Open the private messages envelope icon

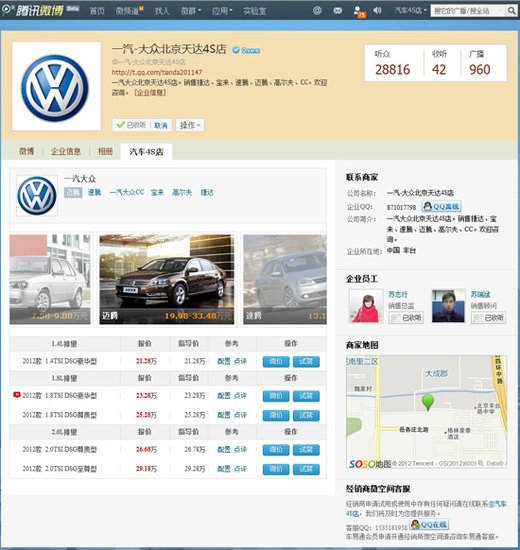click(337, 11)
